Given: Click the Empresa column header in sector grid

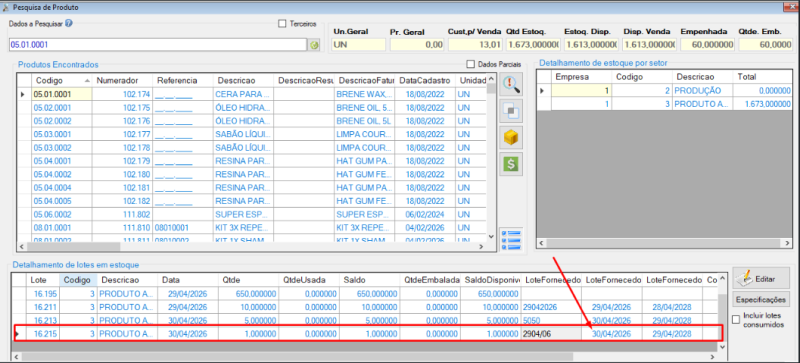Looking at the screenshot, I should coord(581,77).
